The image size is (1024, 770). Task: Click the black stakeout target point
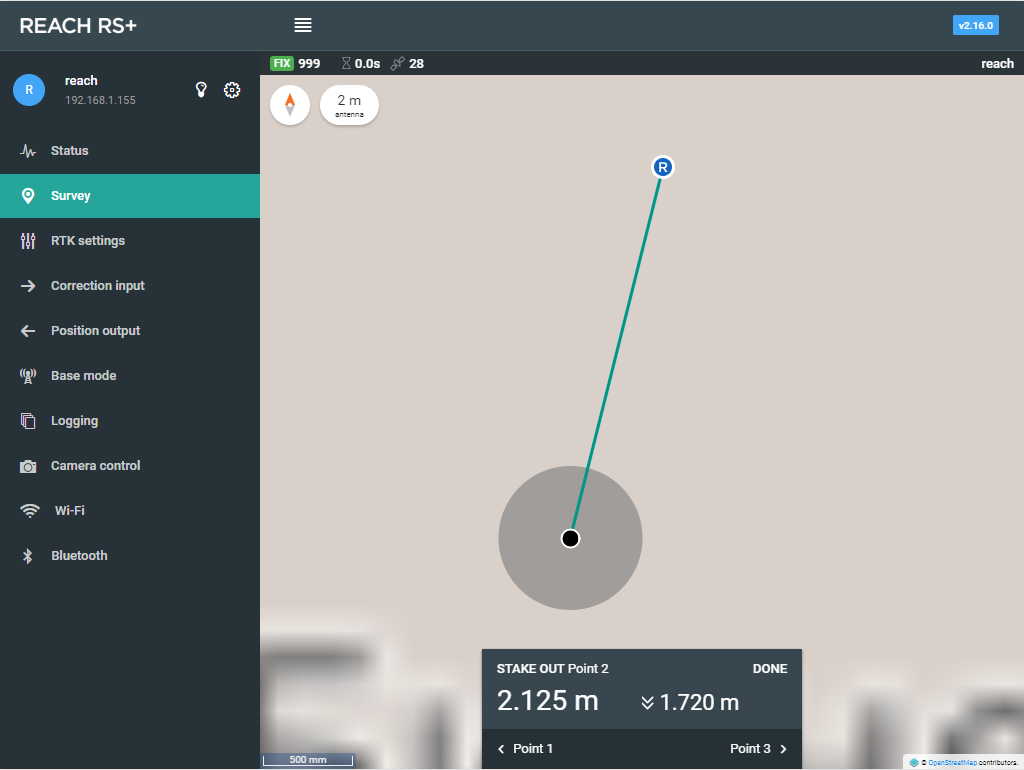click(x=570, y=538)
